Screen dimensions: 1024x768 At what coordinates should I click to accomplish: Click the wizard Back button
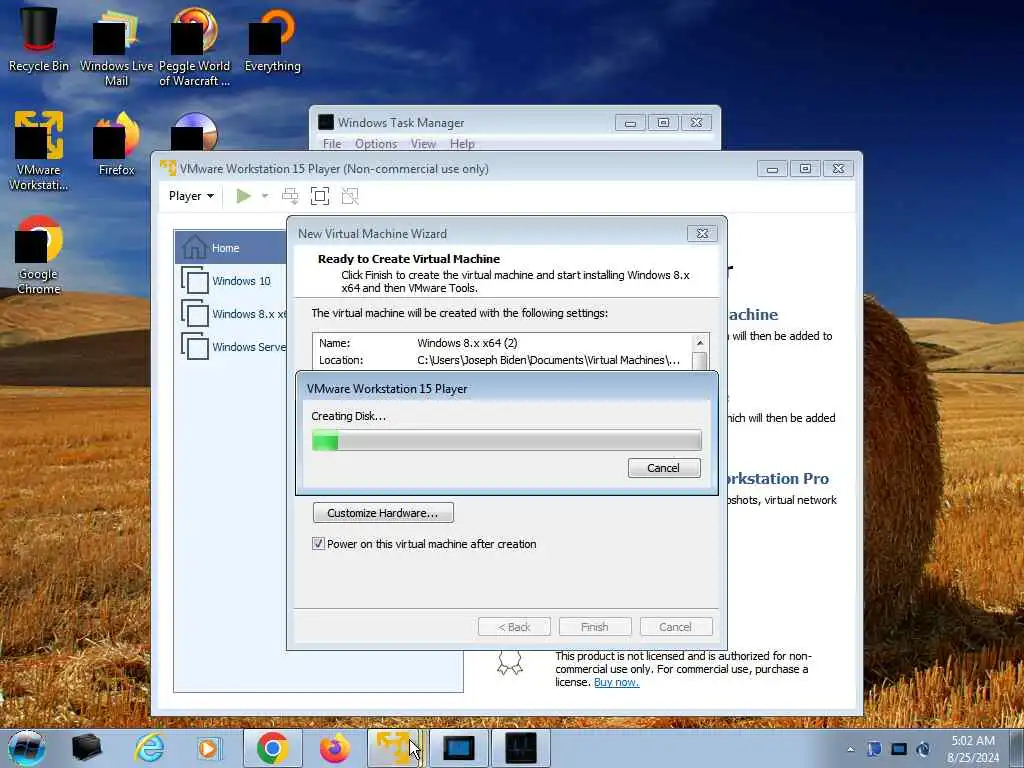click(514, 627)
